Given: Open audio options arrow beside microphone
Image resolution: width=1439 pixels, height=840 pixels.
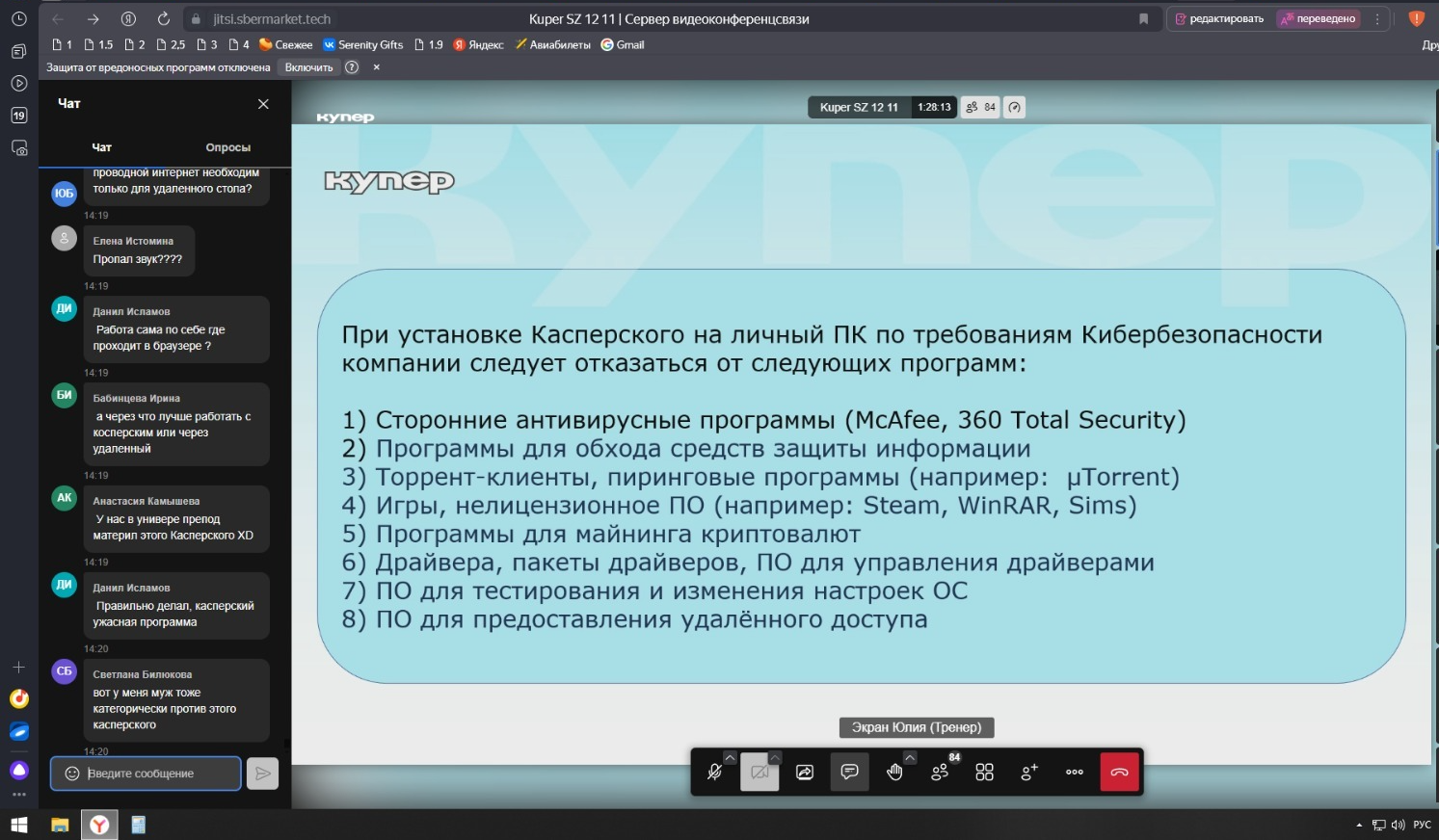Looking at the screenshot, I should click(x=730, y=758).
